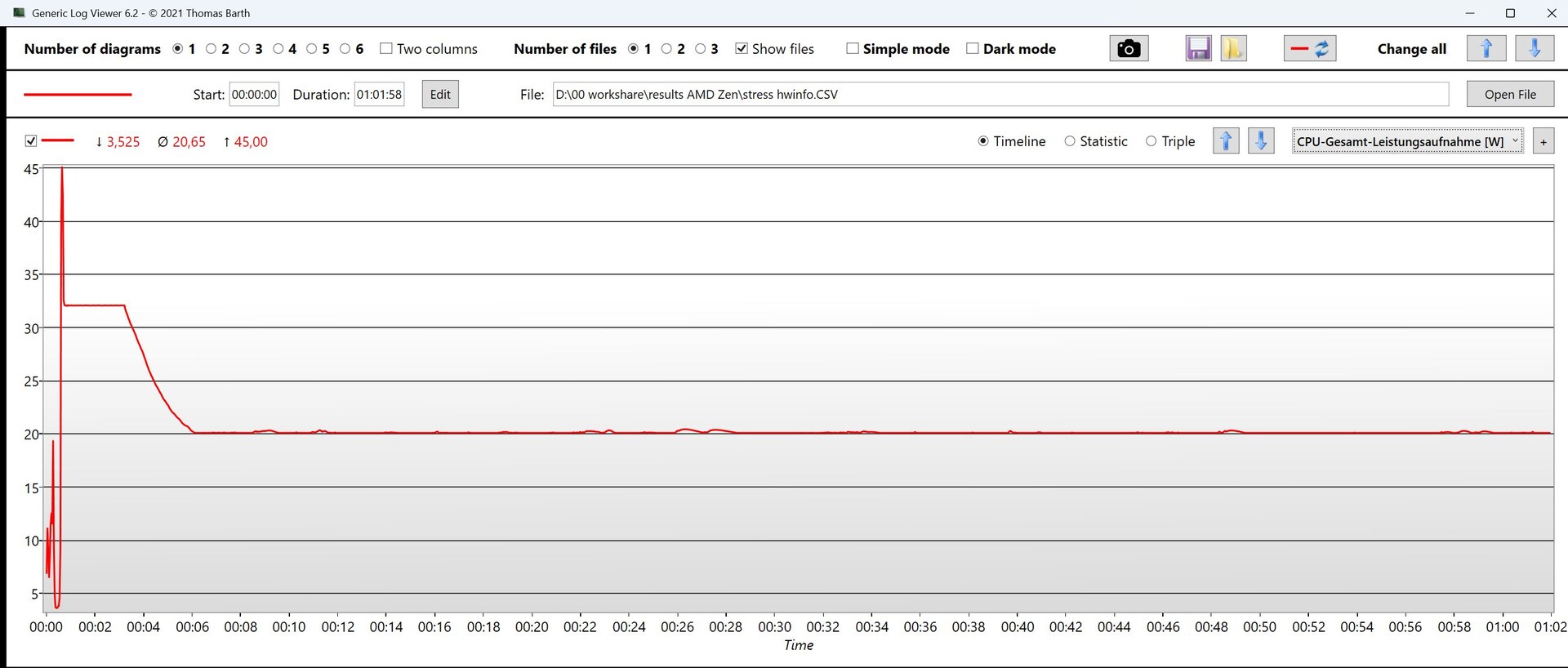Click the Change all down arrow
1568x668 pixels.
click(1534, 49)
